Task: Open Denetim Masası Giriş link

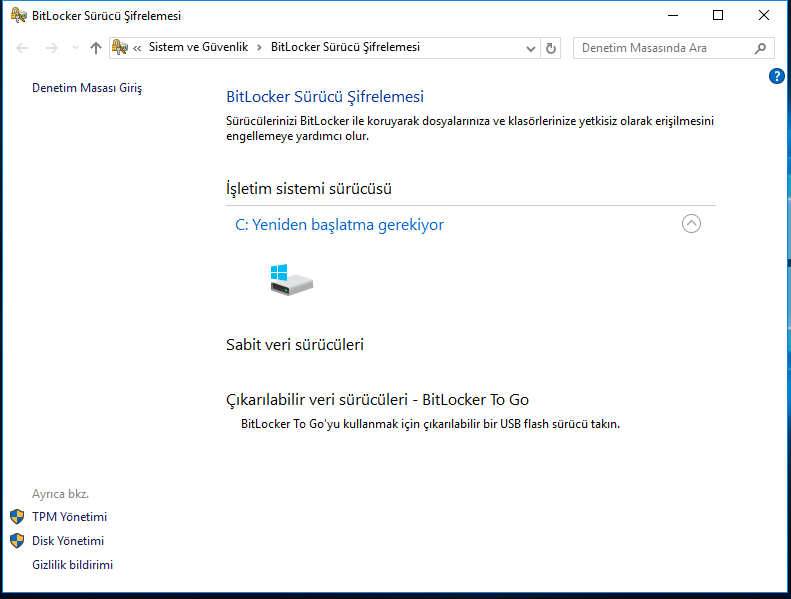Action: tap(87, 88)
